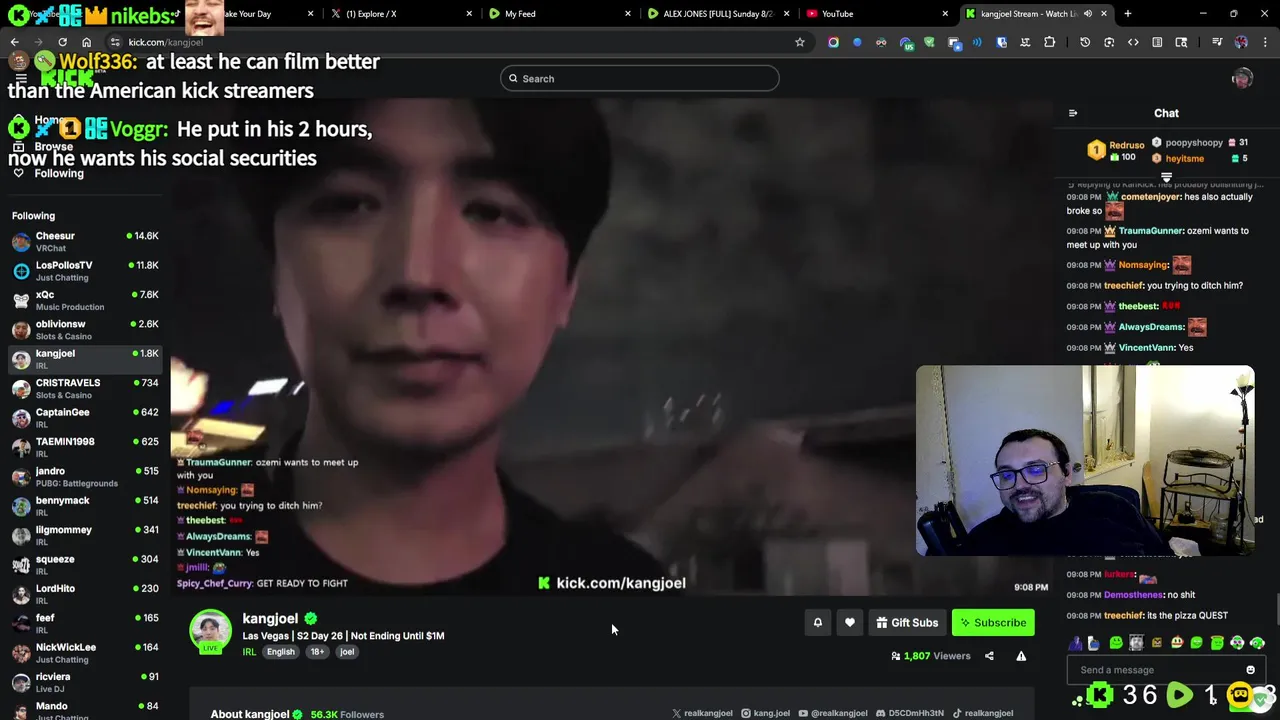Open CRISTRAVELS channel in sidebar
Viewport: 1280px width, 720px height.
tap(85, 389)
